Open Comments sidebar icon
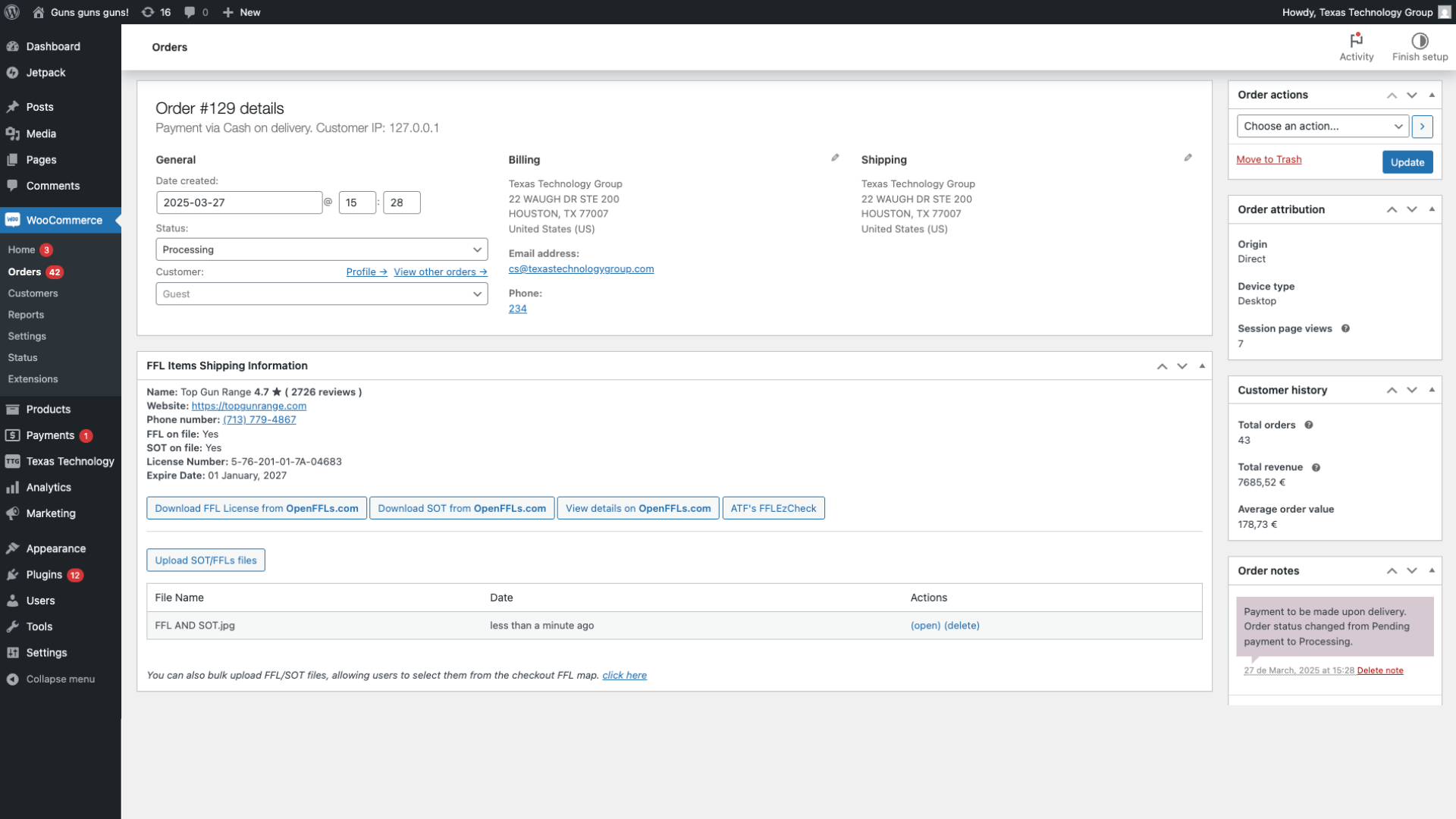The image size is (1456, 819). pyautogui.click(x=12, y=186)
